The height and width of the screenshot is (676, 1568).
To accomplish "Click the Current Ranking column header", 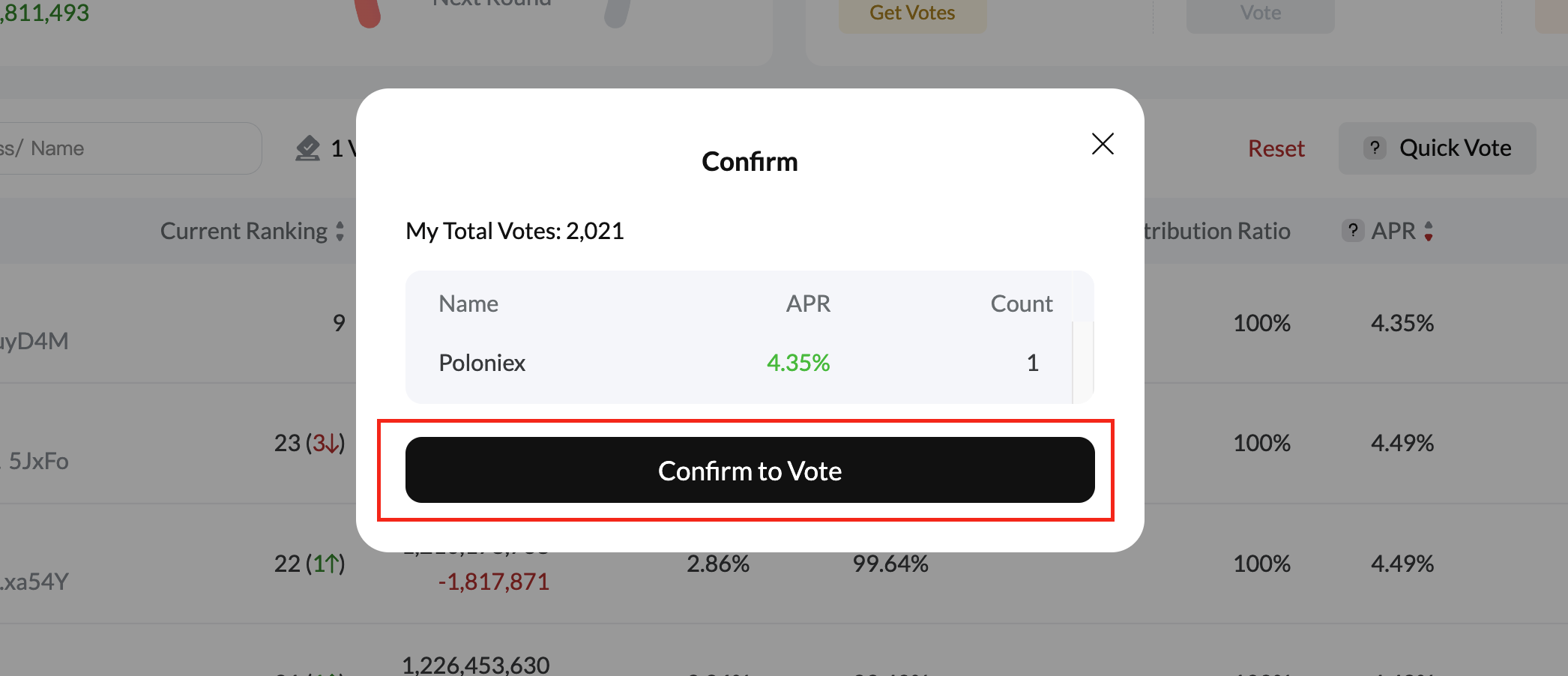I will (244, 231).
